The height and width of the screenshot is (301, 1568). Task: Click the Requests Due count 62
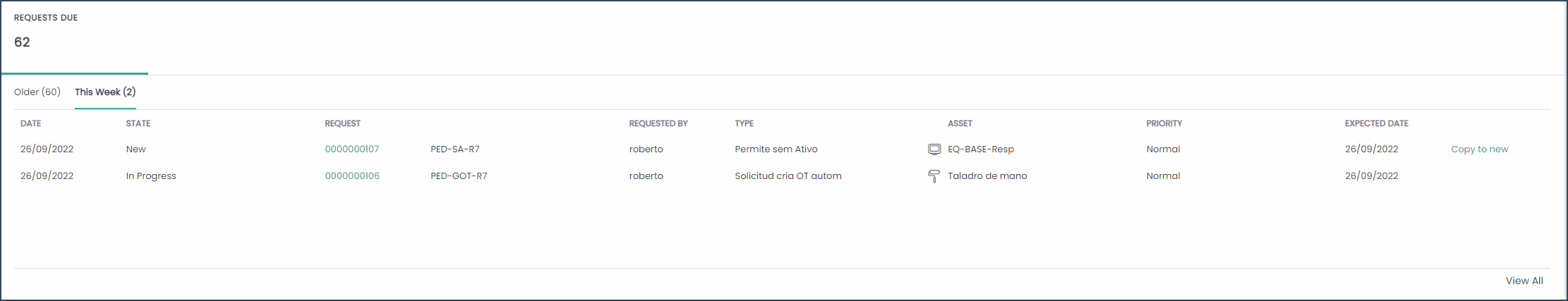click(22, 42)
